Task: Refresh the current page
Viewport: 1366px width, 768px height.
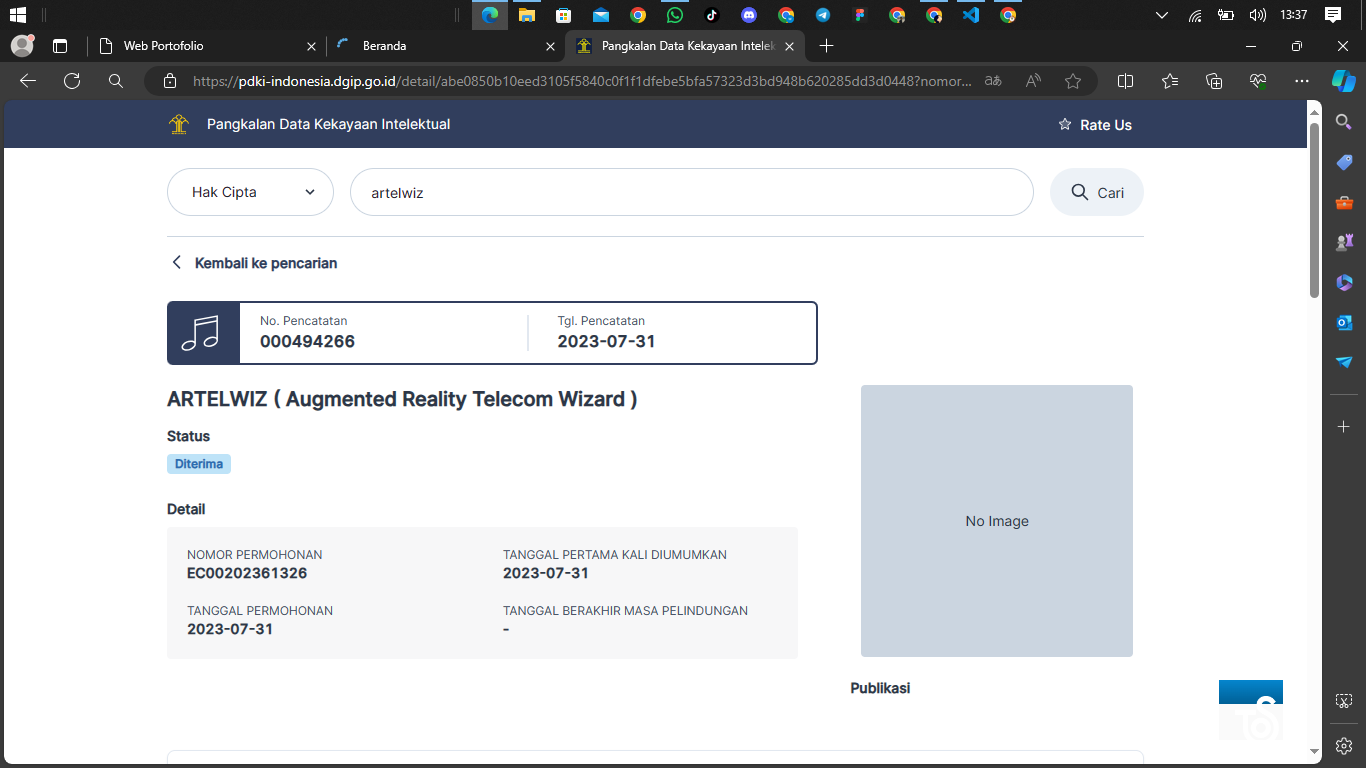Action: pyautogui.click(x=72, y=81)
